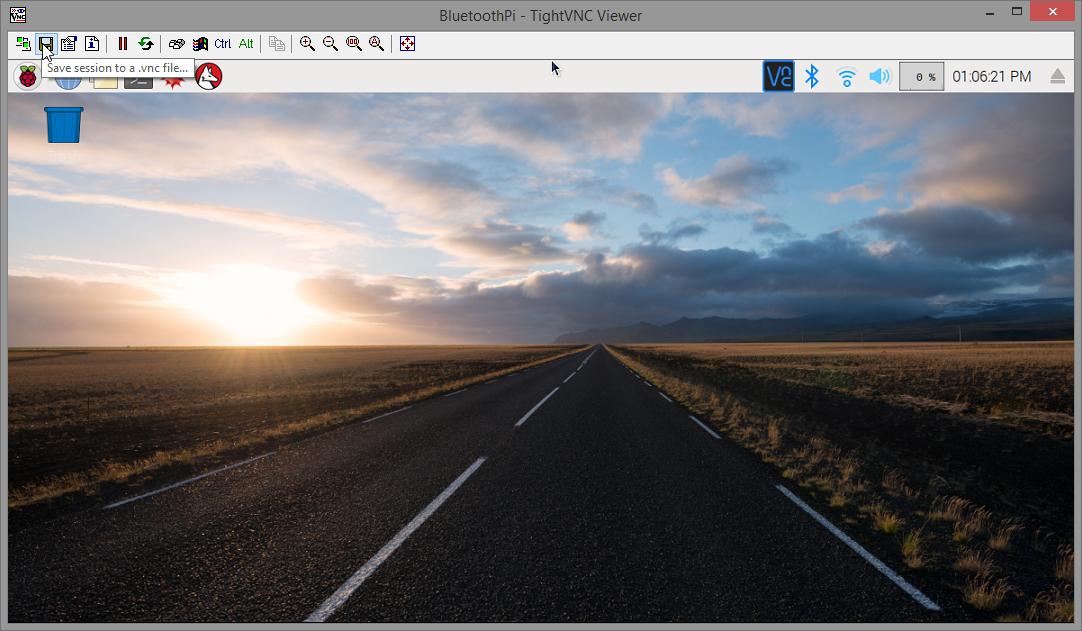Switch to full screen mode

(x=407, y=43)
